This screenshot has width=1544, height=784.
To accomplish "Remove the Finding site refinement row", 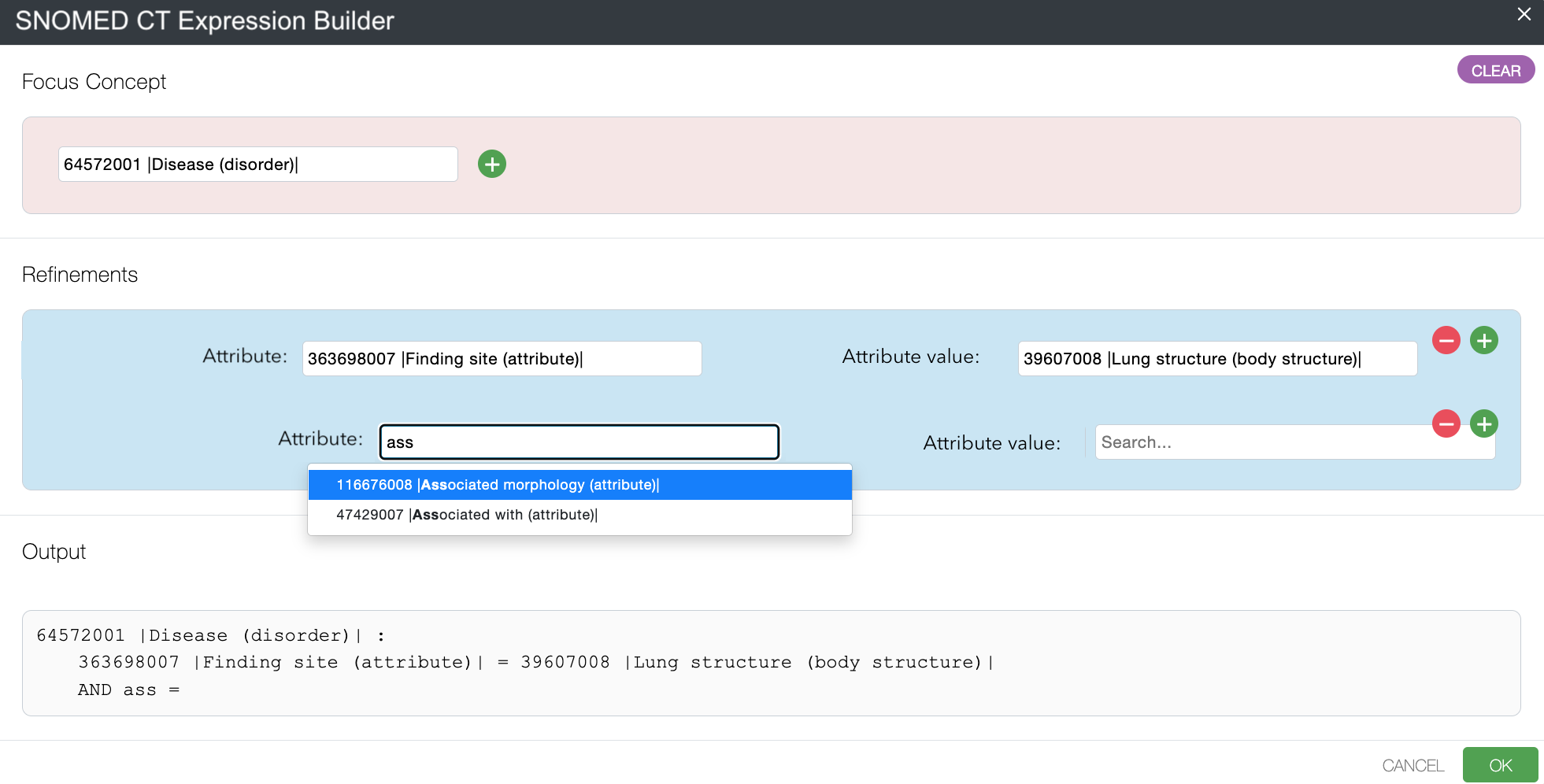I will [1446, 340].
